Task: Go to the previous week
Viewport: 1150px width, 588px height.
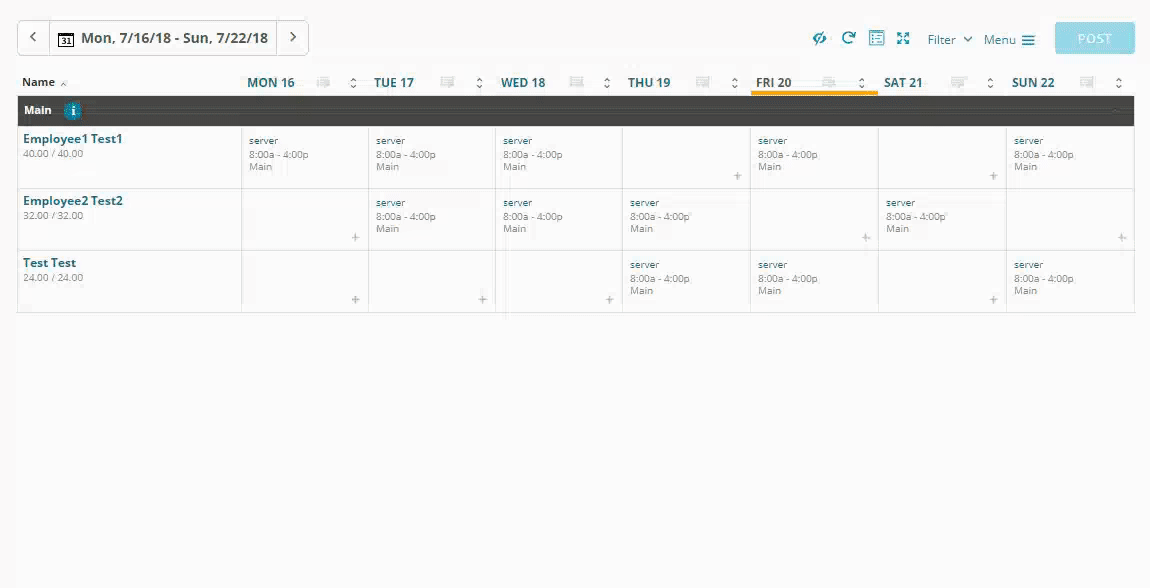Action: [x=33, y=37]
